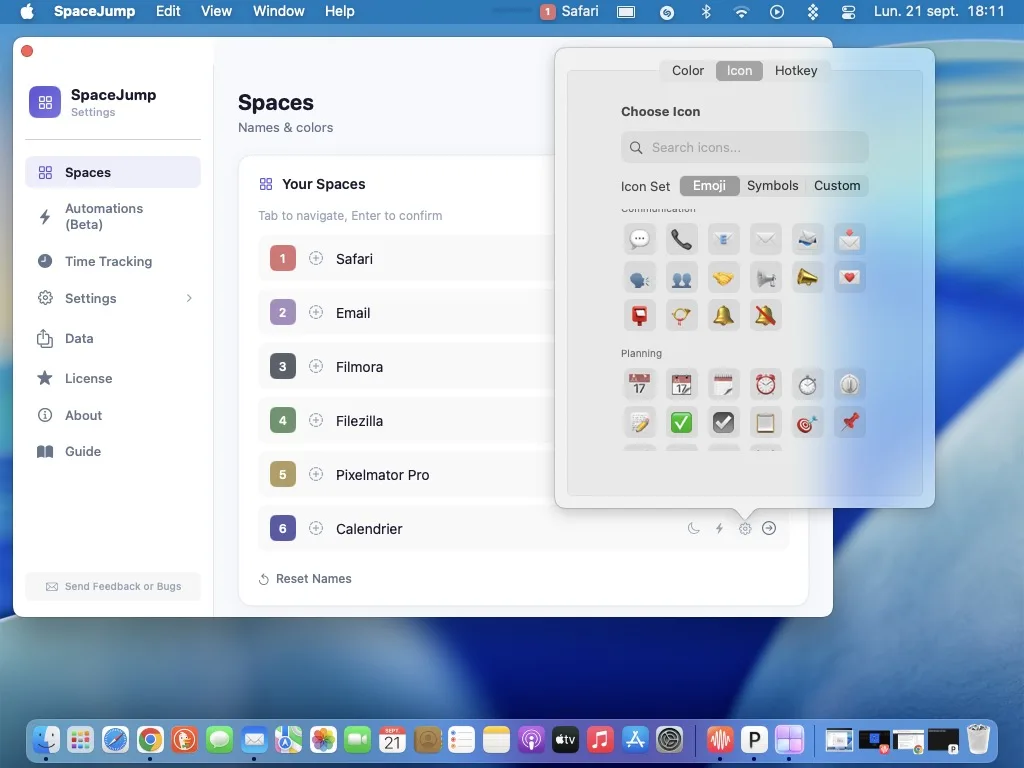Choose the plain white envelope emoji
Image resolution: width=1024 pixels, height=768 pixels.
[765, 239]
